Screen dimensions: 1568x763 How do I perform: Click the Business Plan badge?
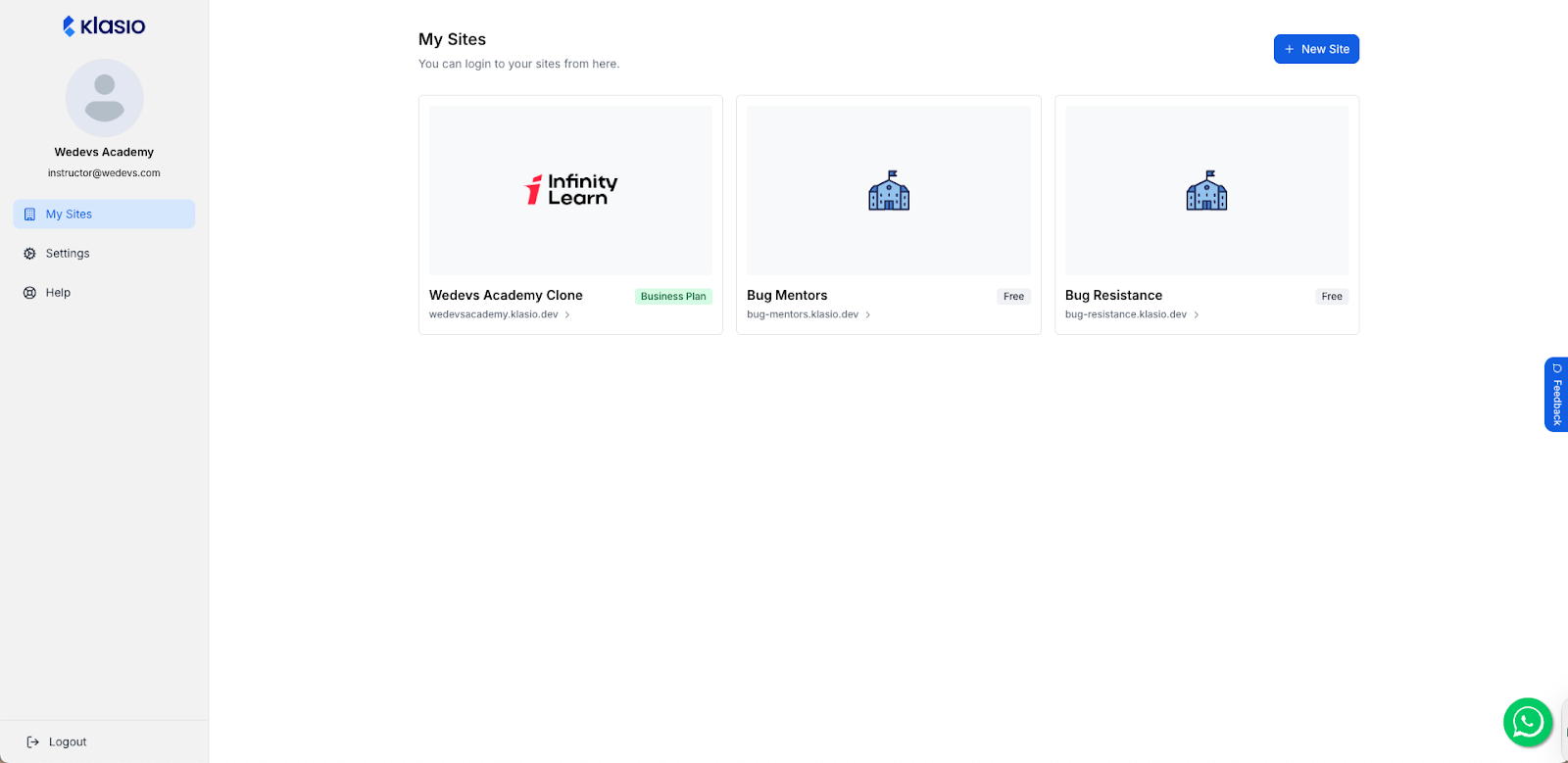coord(673,297)
